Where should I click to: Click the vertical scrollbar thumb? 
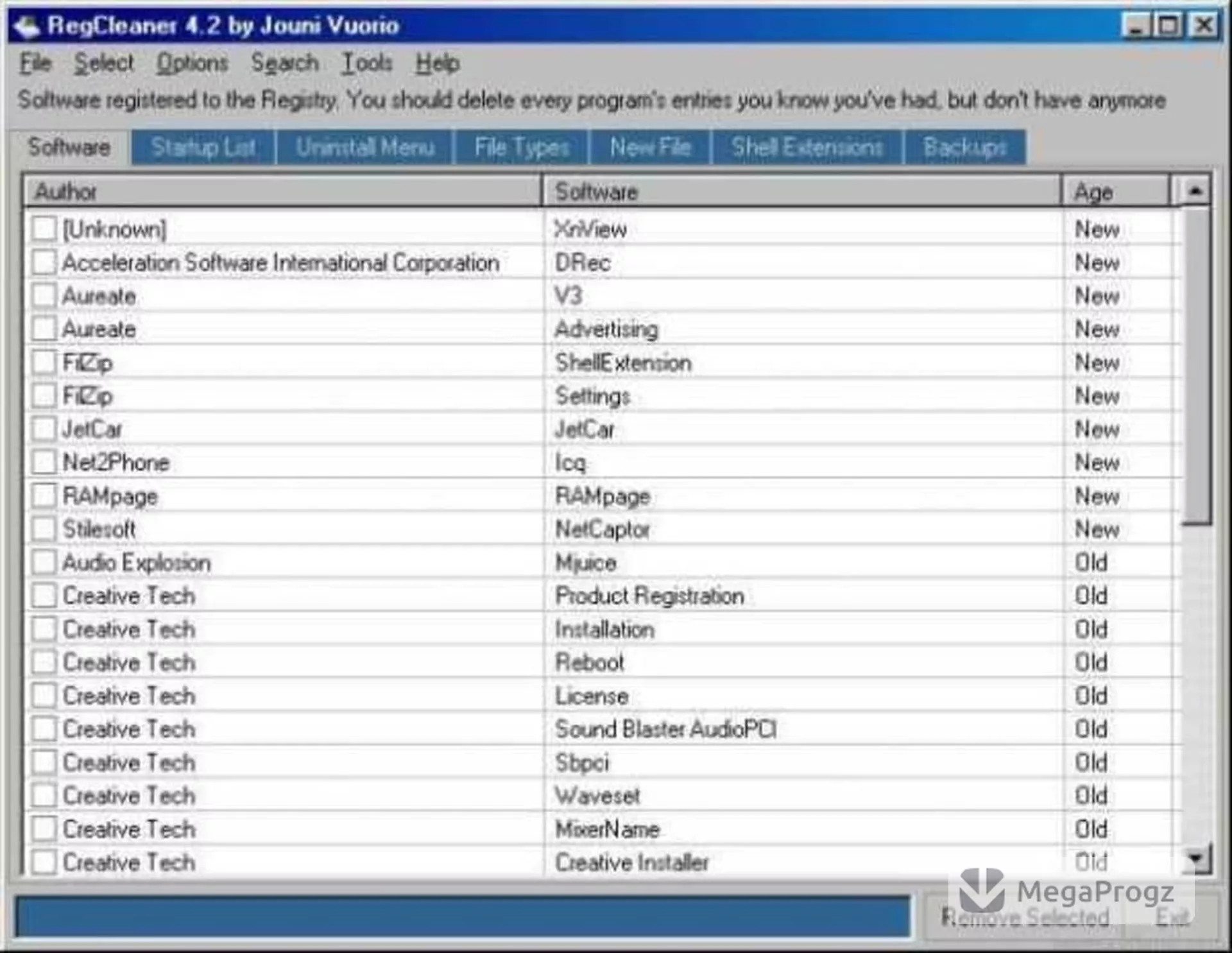point(1196,366)
